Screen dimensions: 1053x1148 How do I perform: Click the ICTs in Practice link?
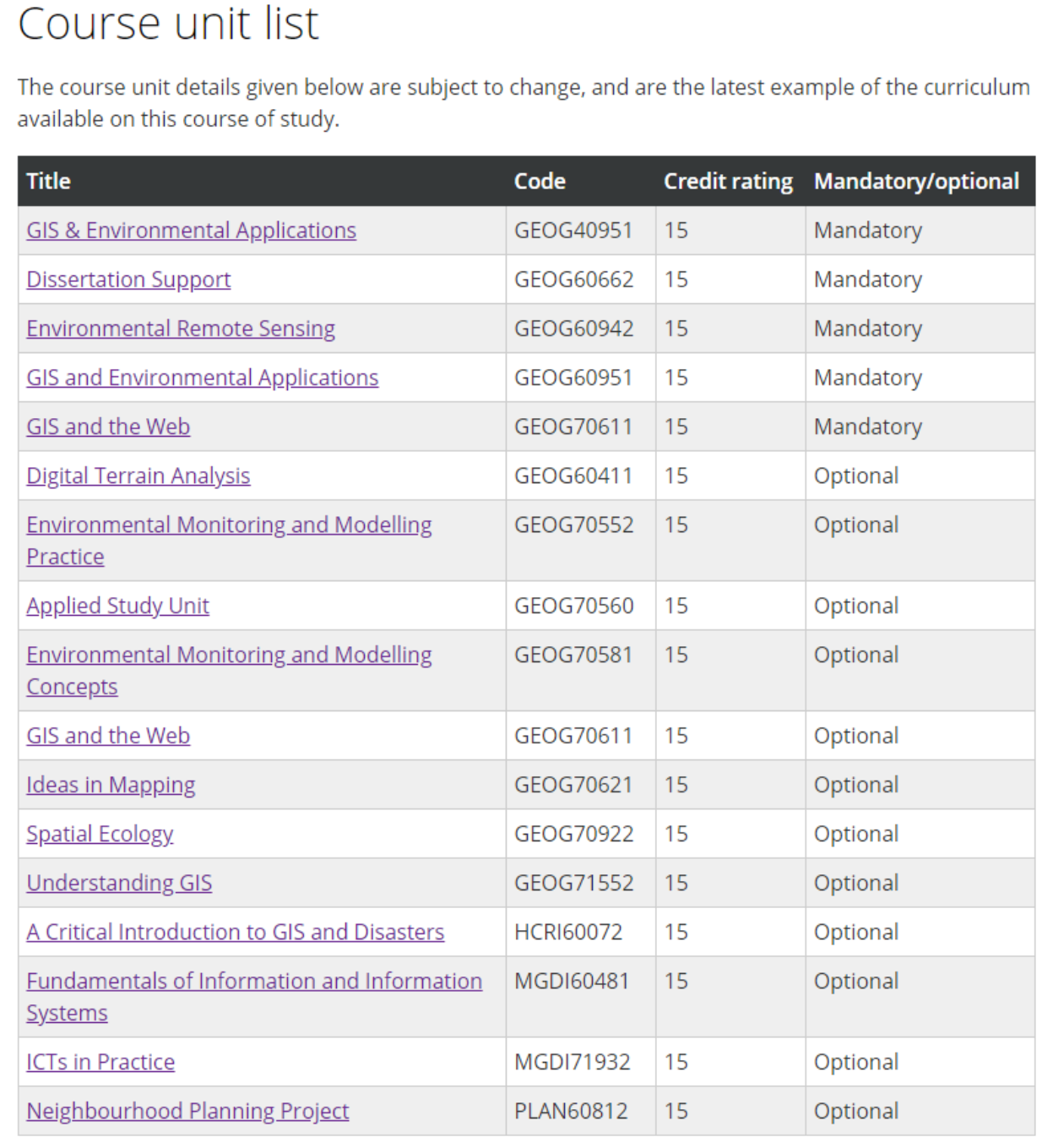(x=100, y=1062)
